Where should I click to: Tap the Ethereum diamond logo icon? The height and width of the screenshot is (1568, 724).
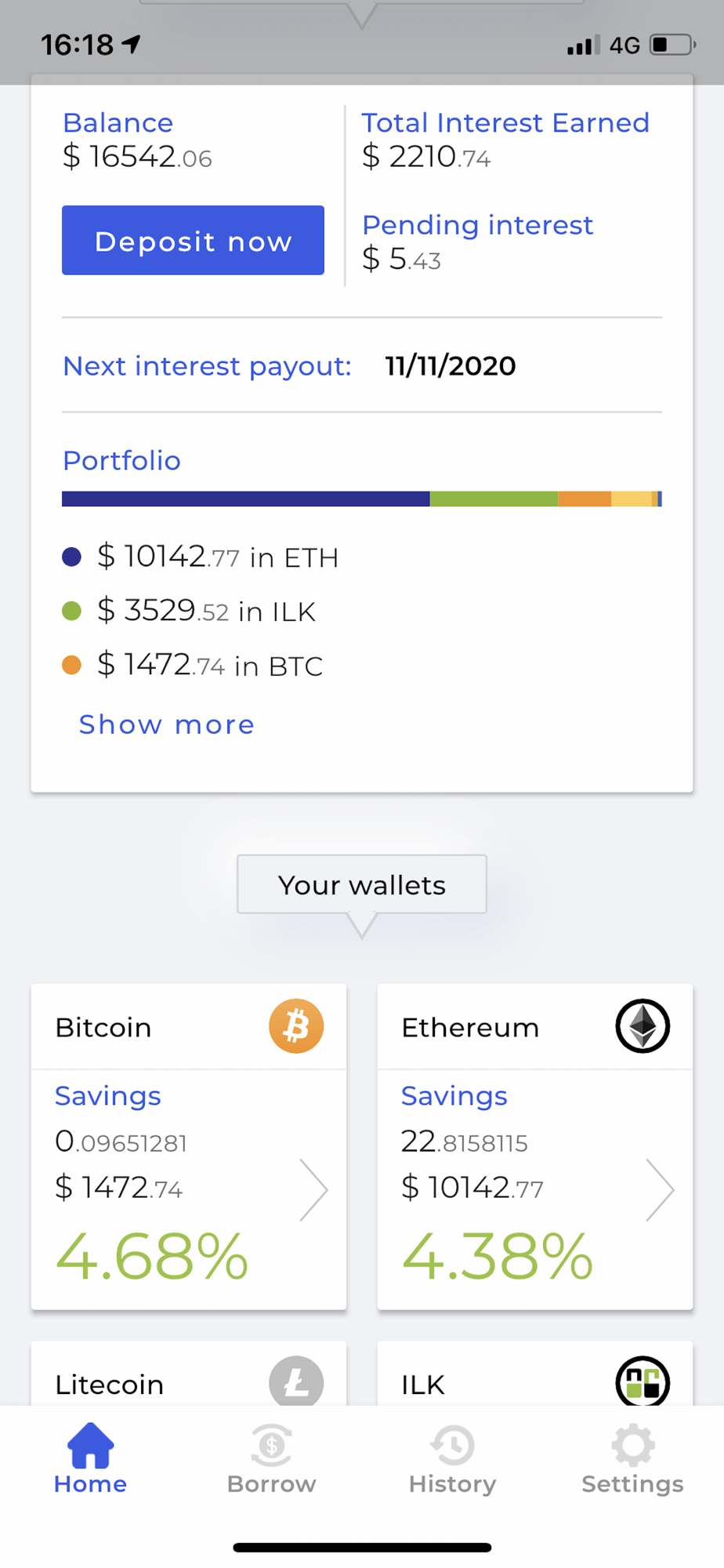[643, 1025]
